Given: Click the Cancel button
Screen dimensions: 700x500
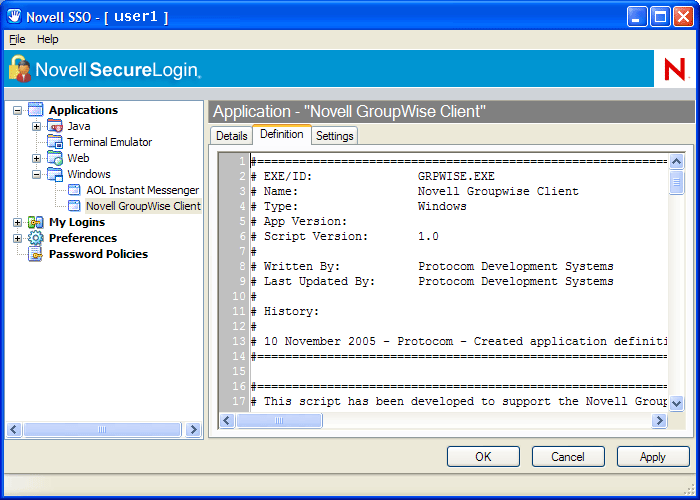Looking at the screenshot, I should point(568,457).
